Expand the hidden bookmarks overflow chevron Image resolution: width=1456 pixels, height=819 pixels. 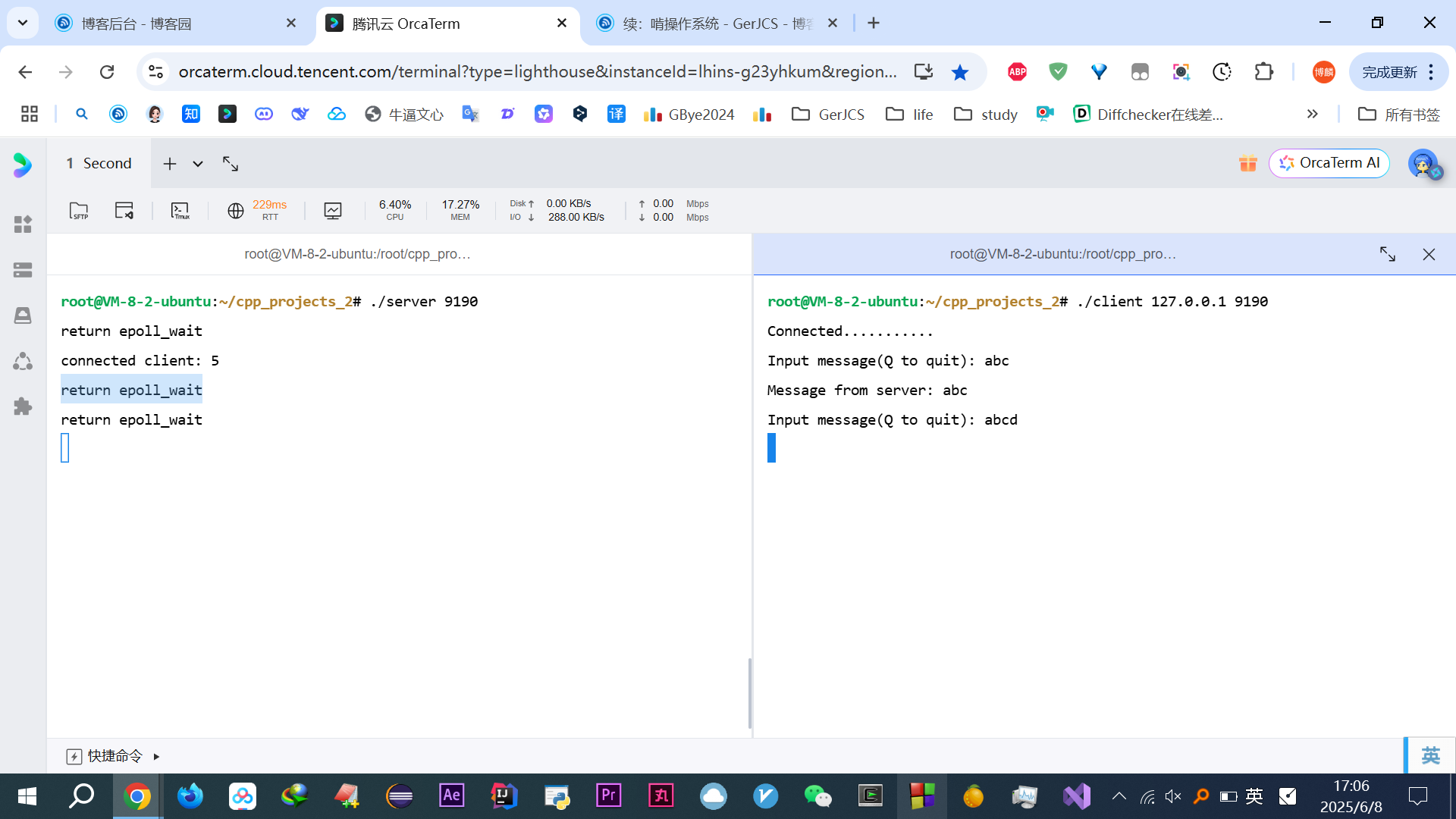[1312, 114]
